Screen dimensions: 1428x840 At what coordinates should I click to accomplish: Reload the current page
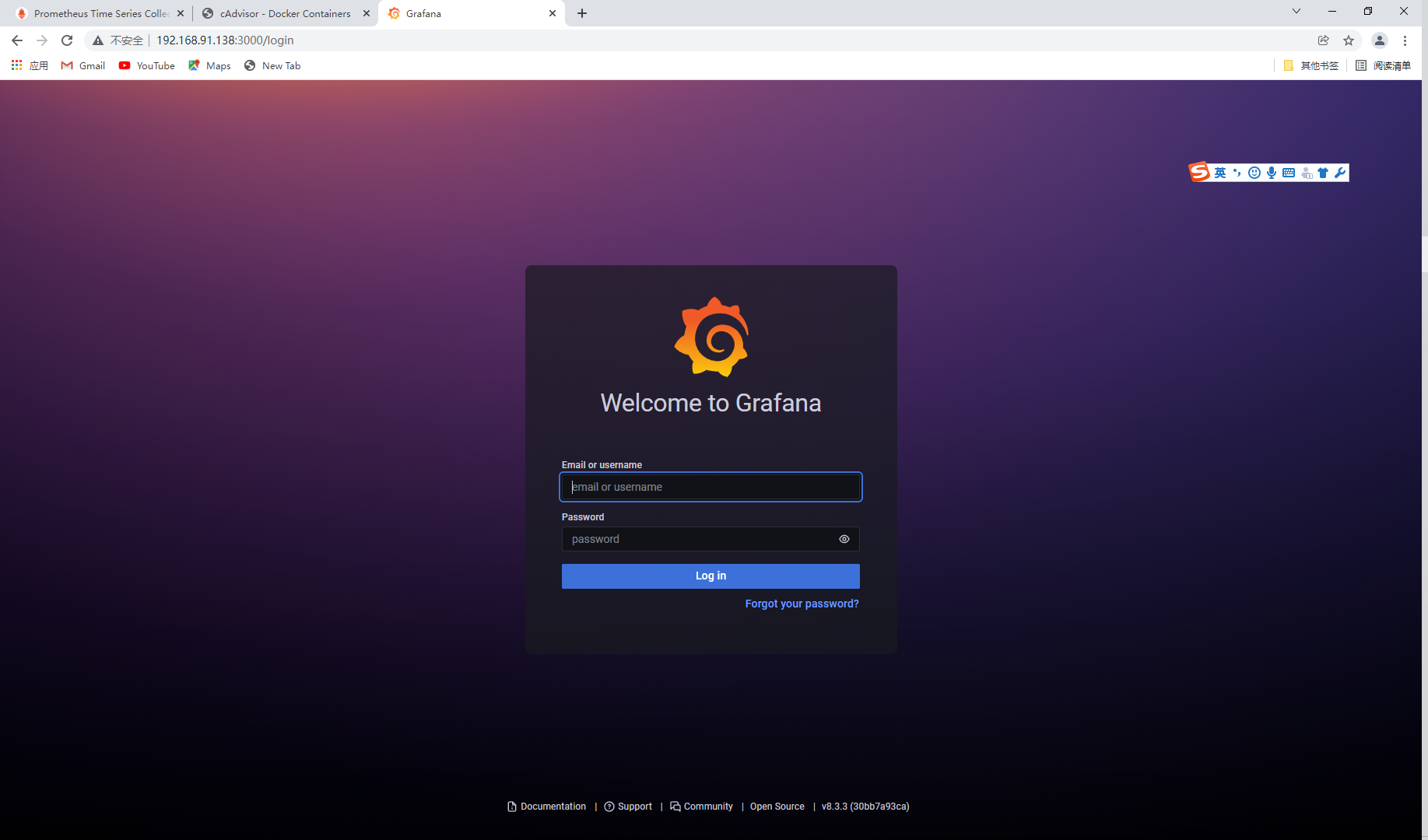click(67, 40)
